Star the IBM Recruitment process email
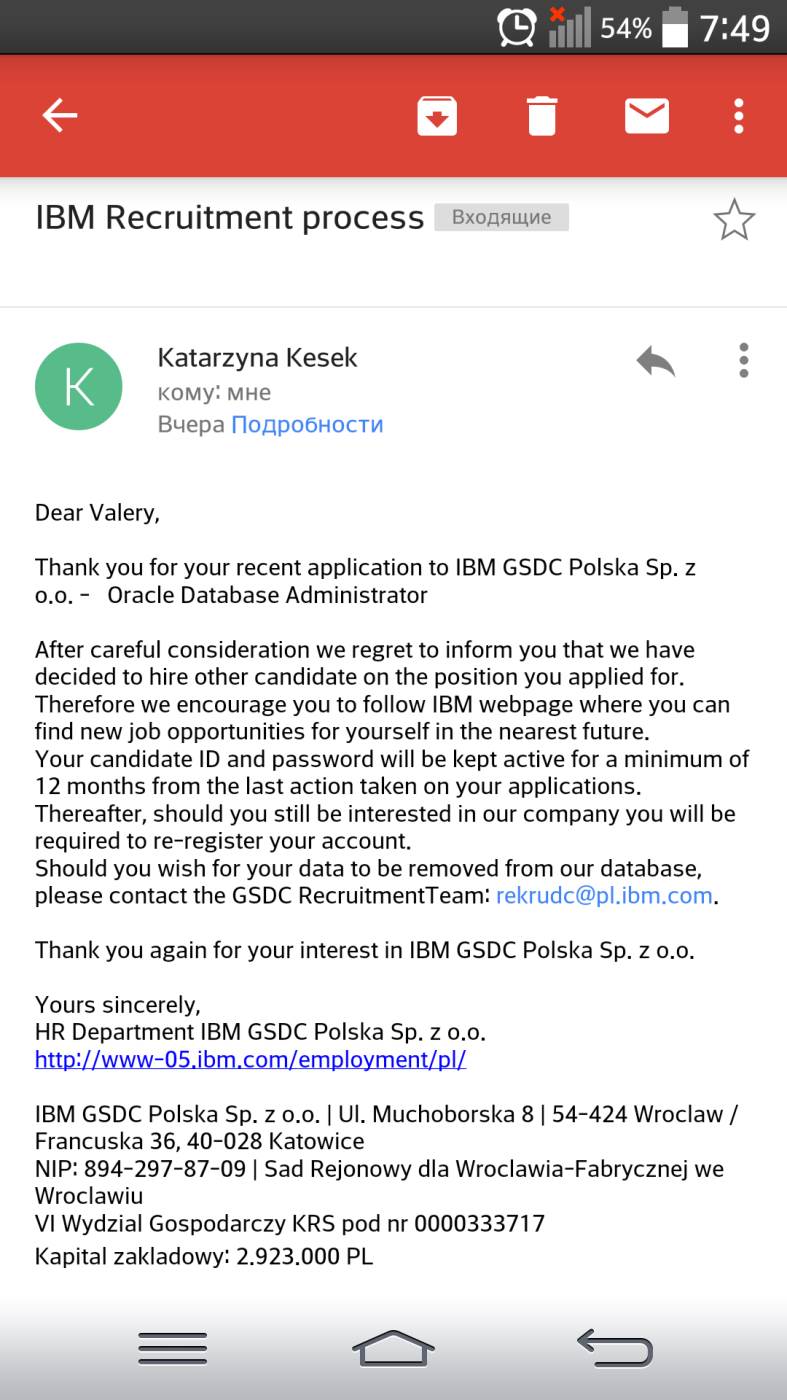This screenshot has height=1400, width=787. click(x=734, y=220)
